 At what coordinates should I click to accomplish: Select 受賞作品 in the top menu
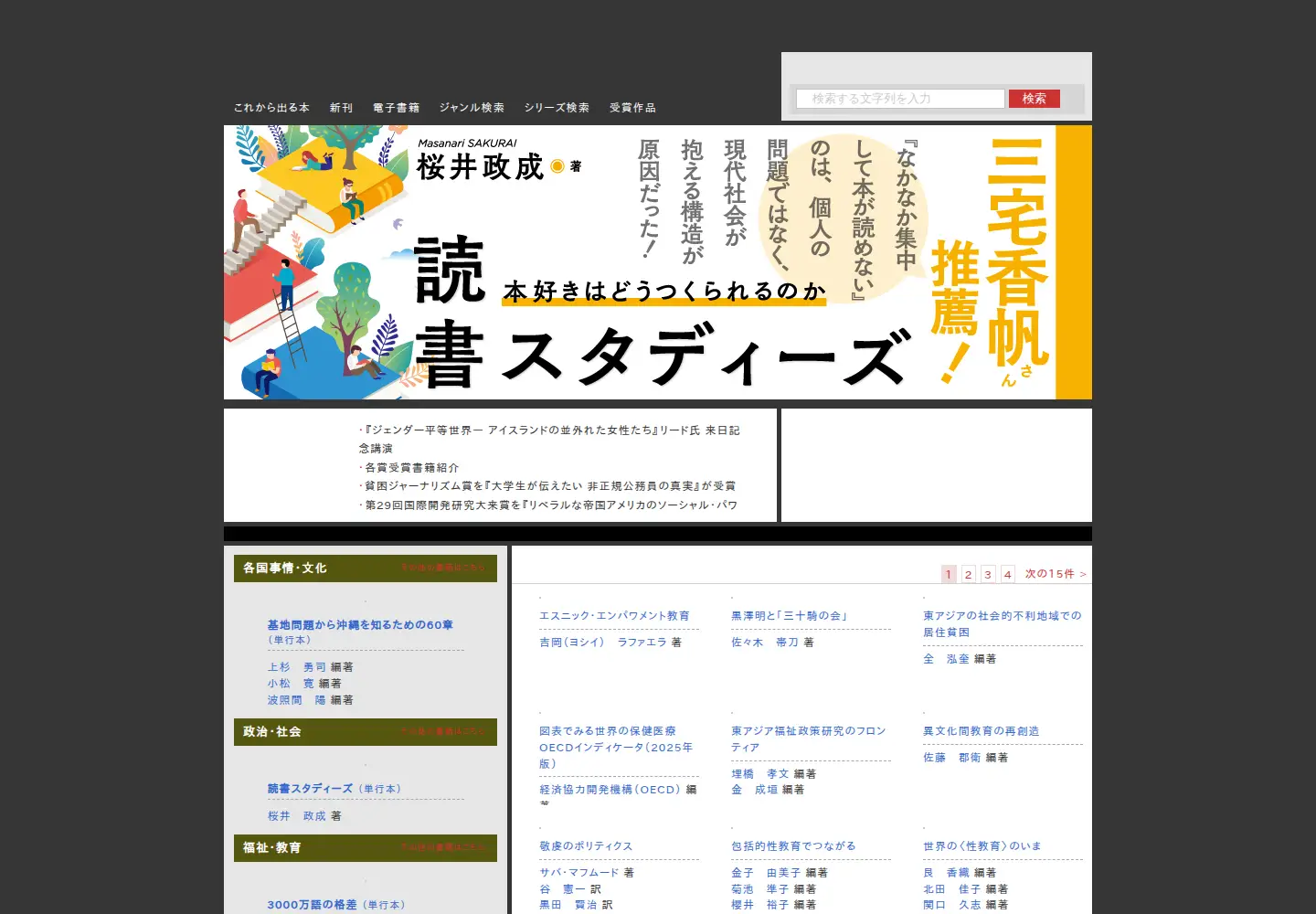632,108
